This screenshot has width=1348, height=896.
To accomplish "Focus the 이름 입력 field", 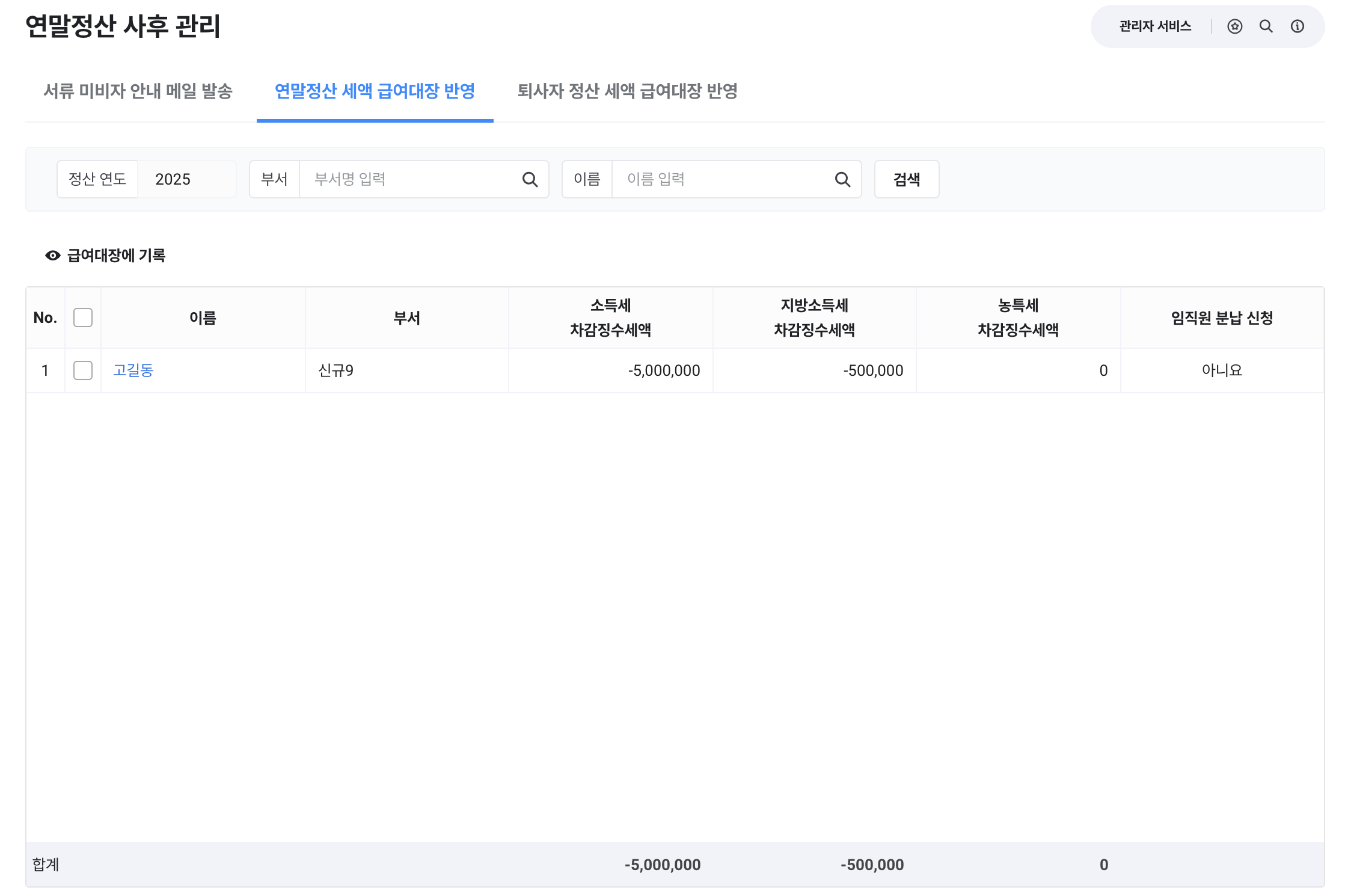I will pos(721,179).
